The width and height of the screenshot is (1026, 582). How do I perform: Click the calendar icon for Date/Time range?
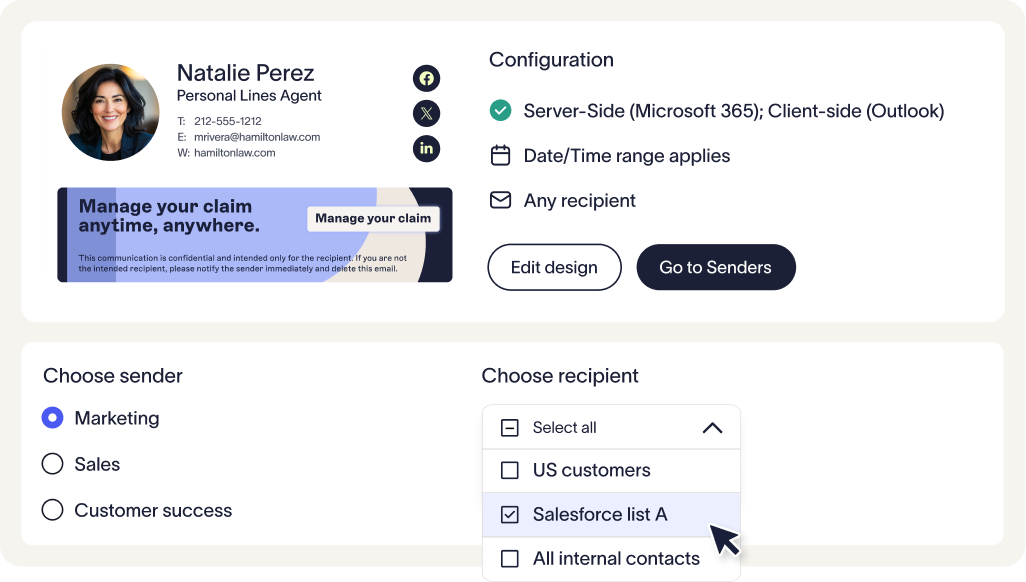(500, 155)
